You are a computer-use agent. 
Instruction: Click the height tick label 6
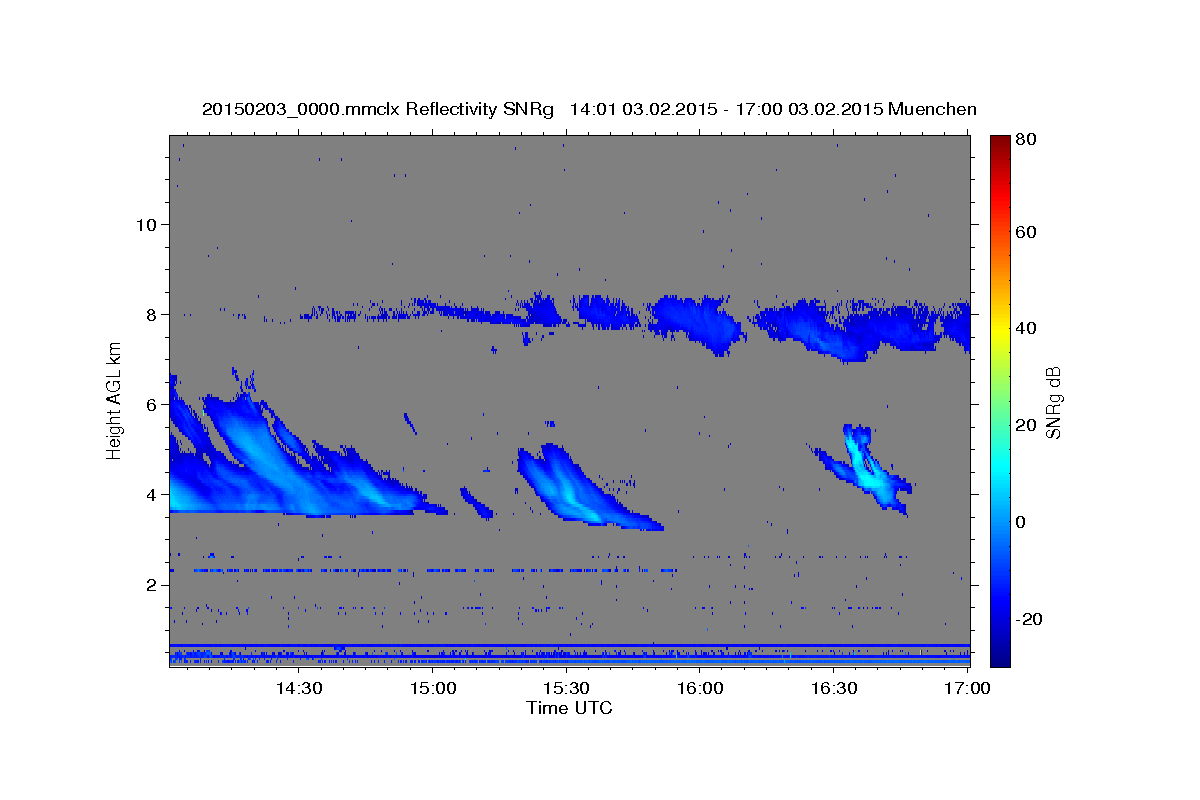pyautogui.click(x=152, y=404)
